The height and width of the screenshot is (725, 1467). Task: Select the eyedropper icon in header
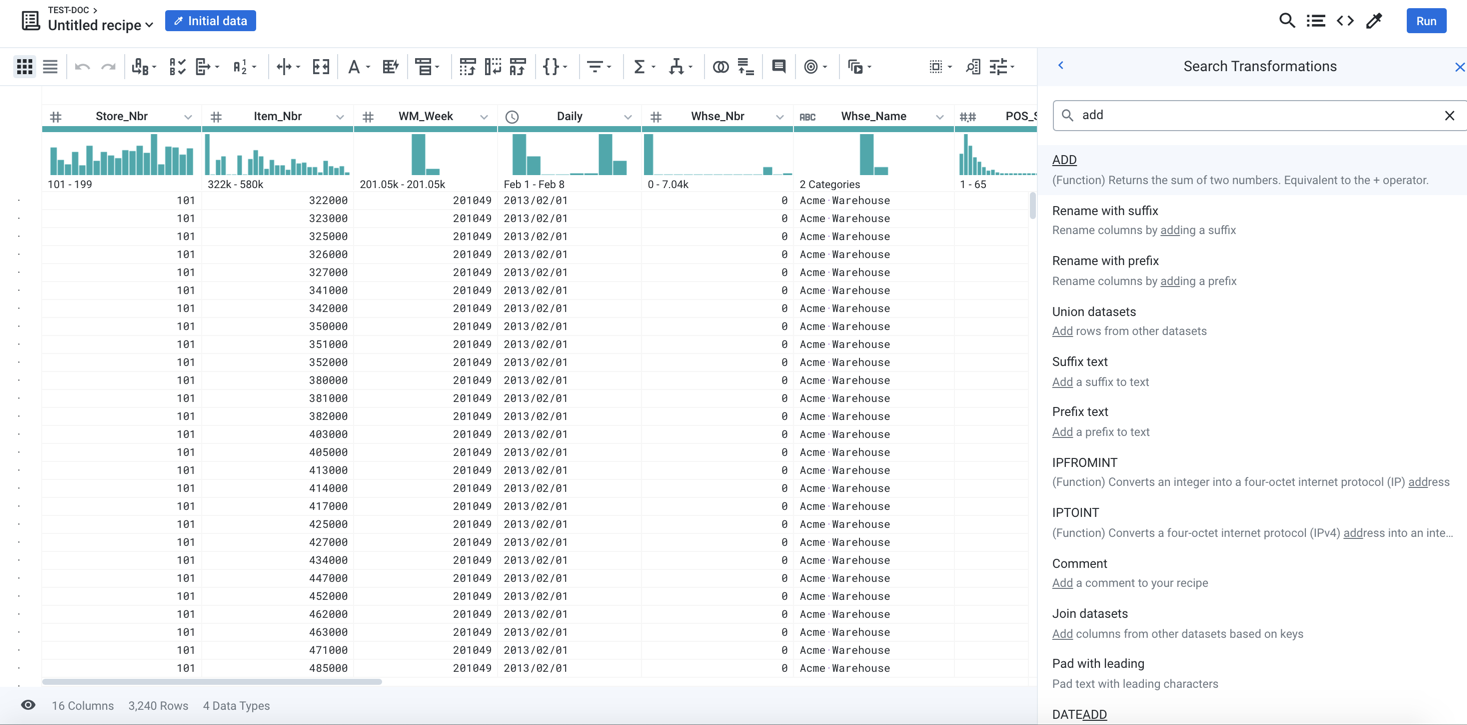1374,21
